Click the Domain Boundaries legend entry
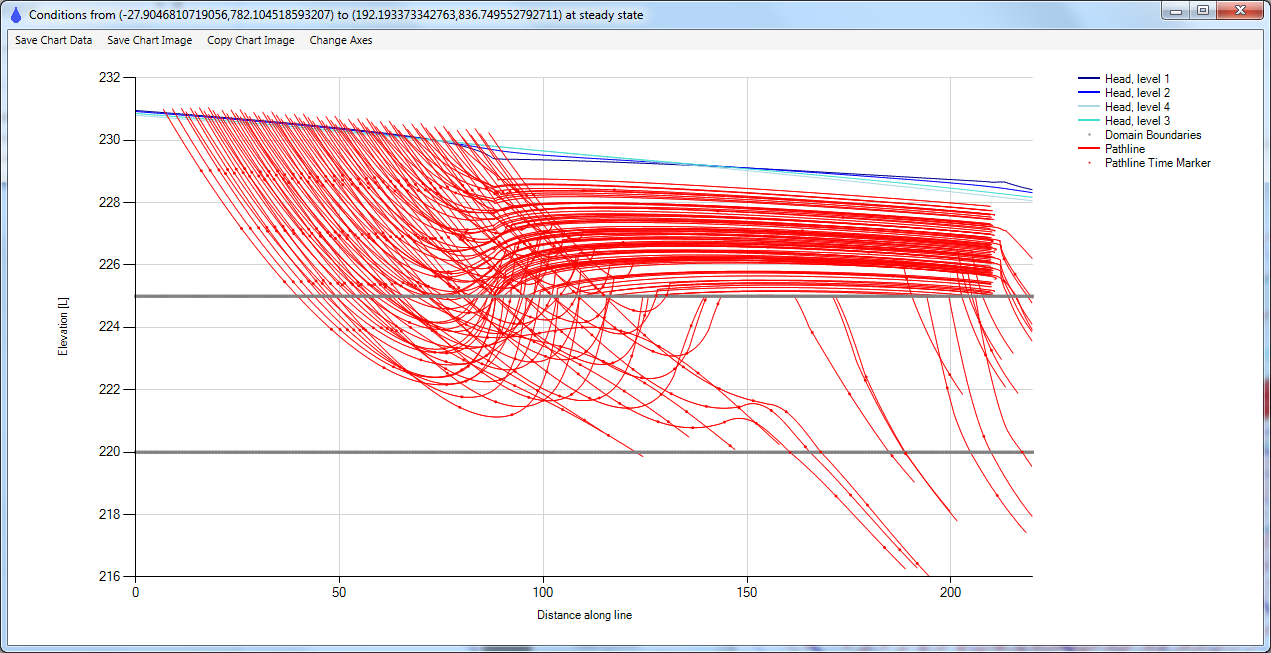 1152,135
